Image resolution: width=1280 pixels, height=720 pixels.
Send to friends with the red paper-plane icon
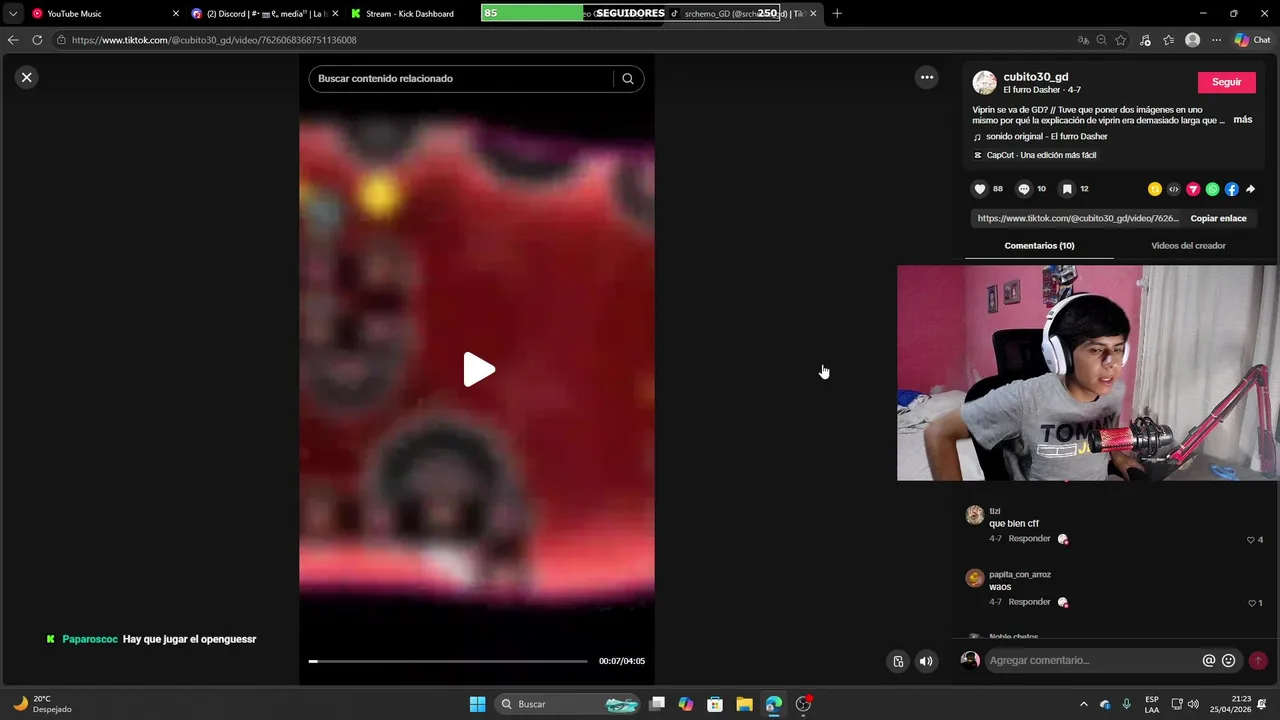pos(1193,189)
